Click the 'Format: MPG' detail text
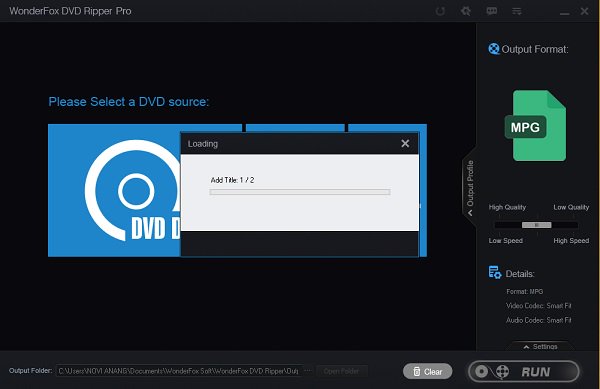Viewport: 600px width, 389px height. click(525, 291)
